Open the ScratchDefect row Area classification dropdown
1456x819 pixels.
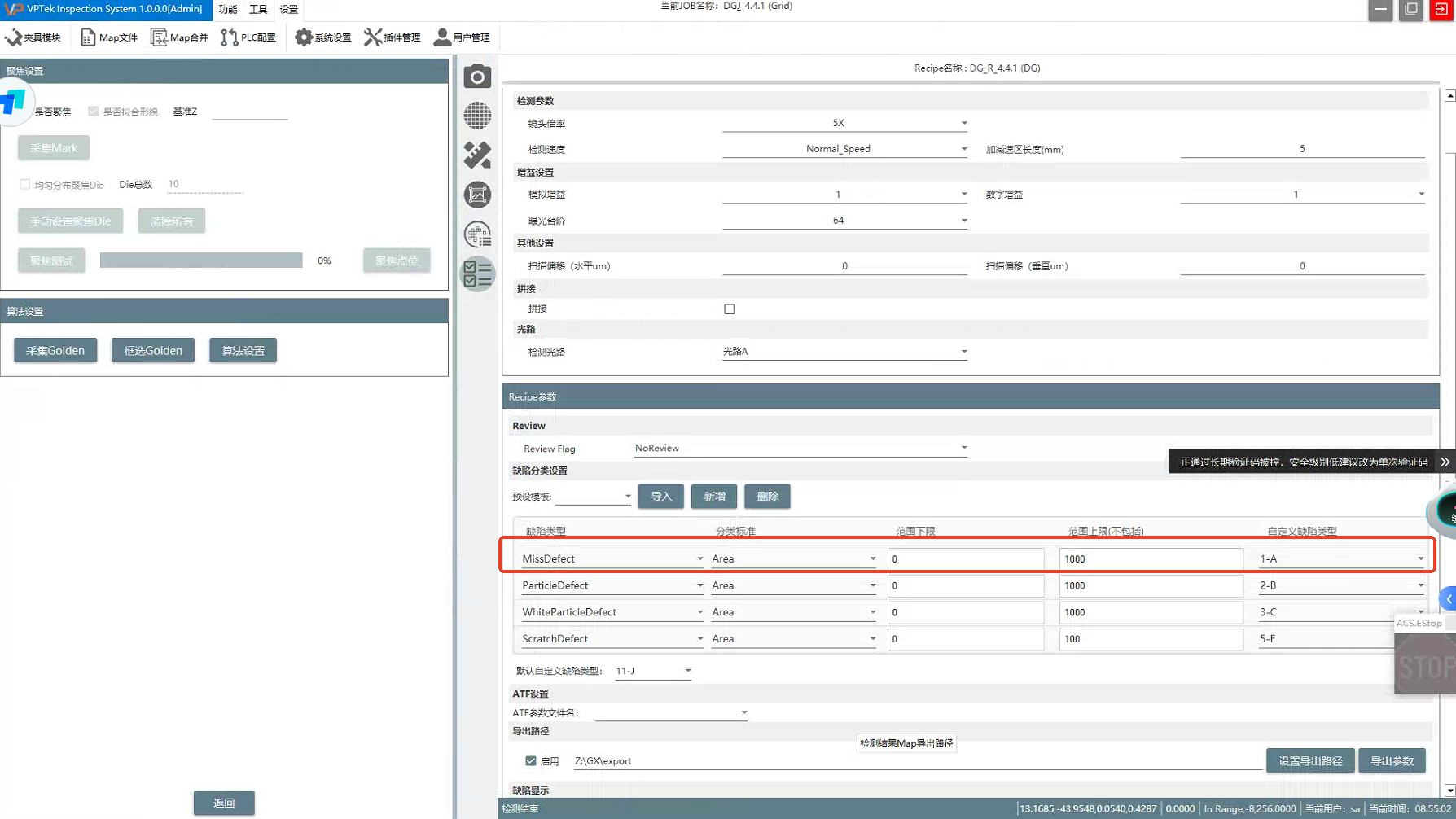point(794,638)
